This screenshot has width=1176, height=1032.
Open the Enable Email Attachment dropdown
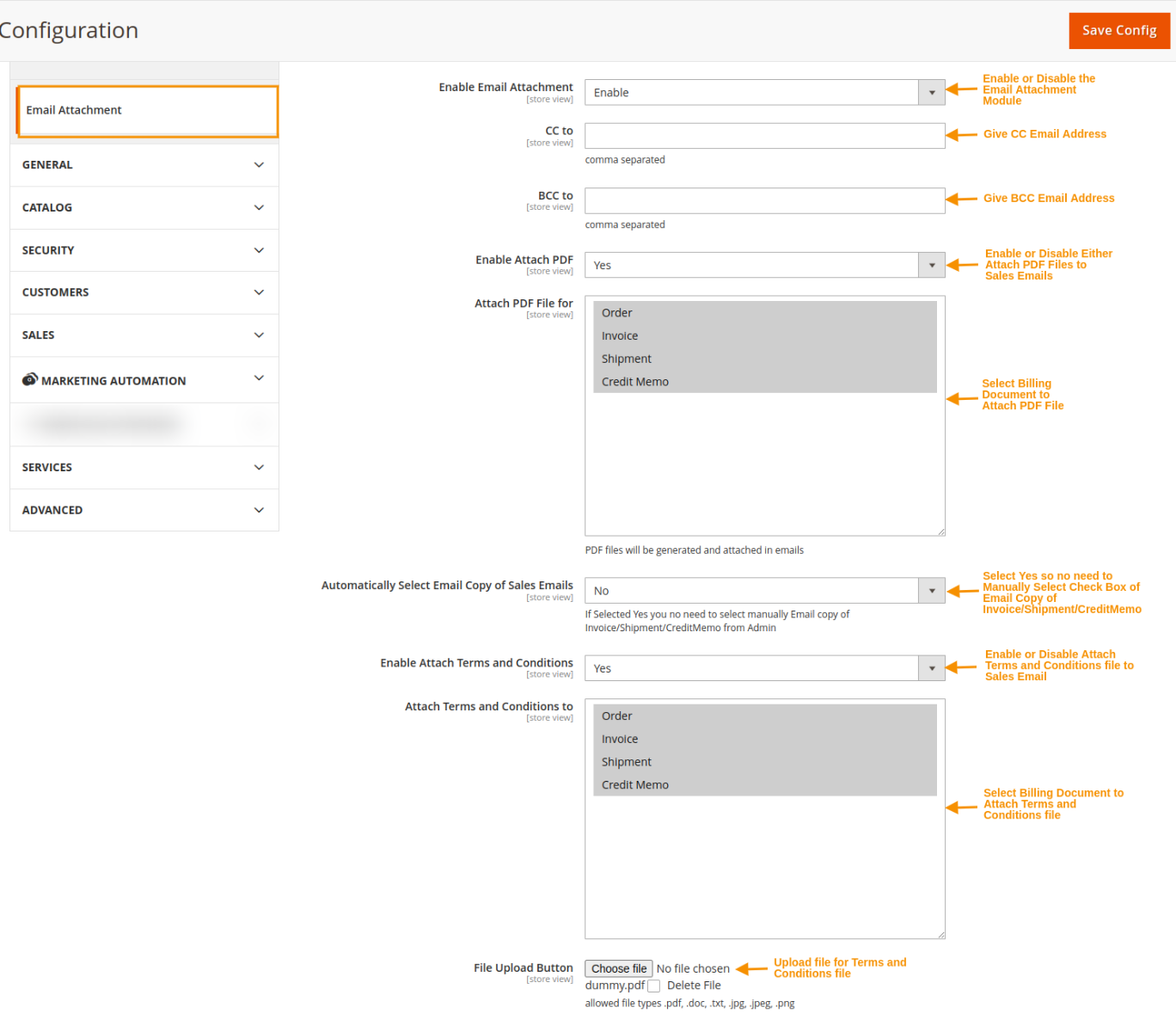[x=930, y=92]
